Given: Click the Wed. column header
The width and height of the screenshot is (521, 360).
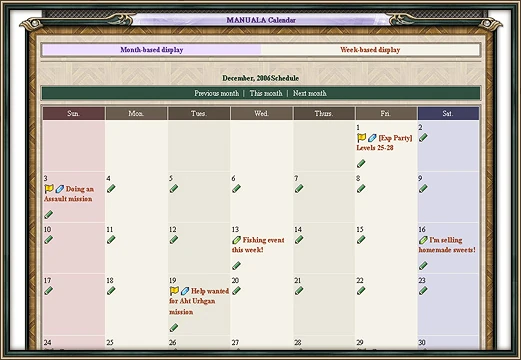Looking at the screenshot, I should click(261, 113).
